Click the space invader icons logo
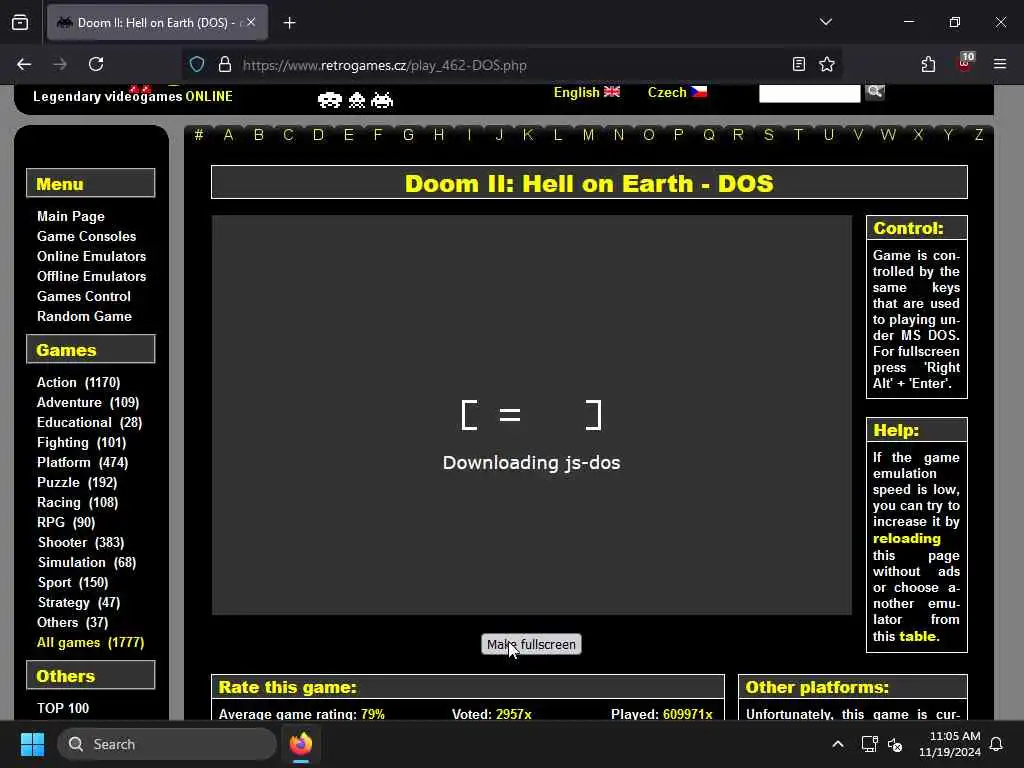Image resolution: width=1024 pixels, height=768 pixels. point(355,100)
